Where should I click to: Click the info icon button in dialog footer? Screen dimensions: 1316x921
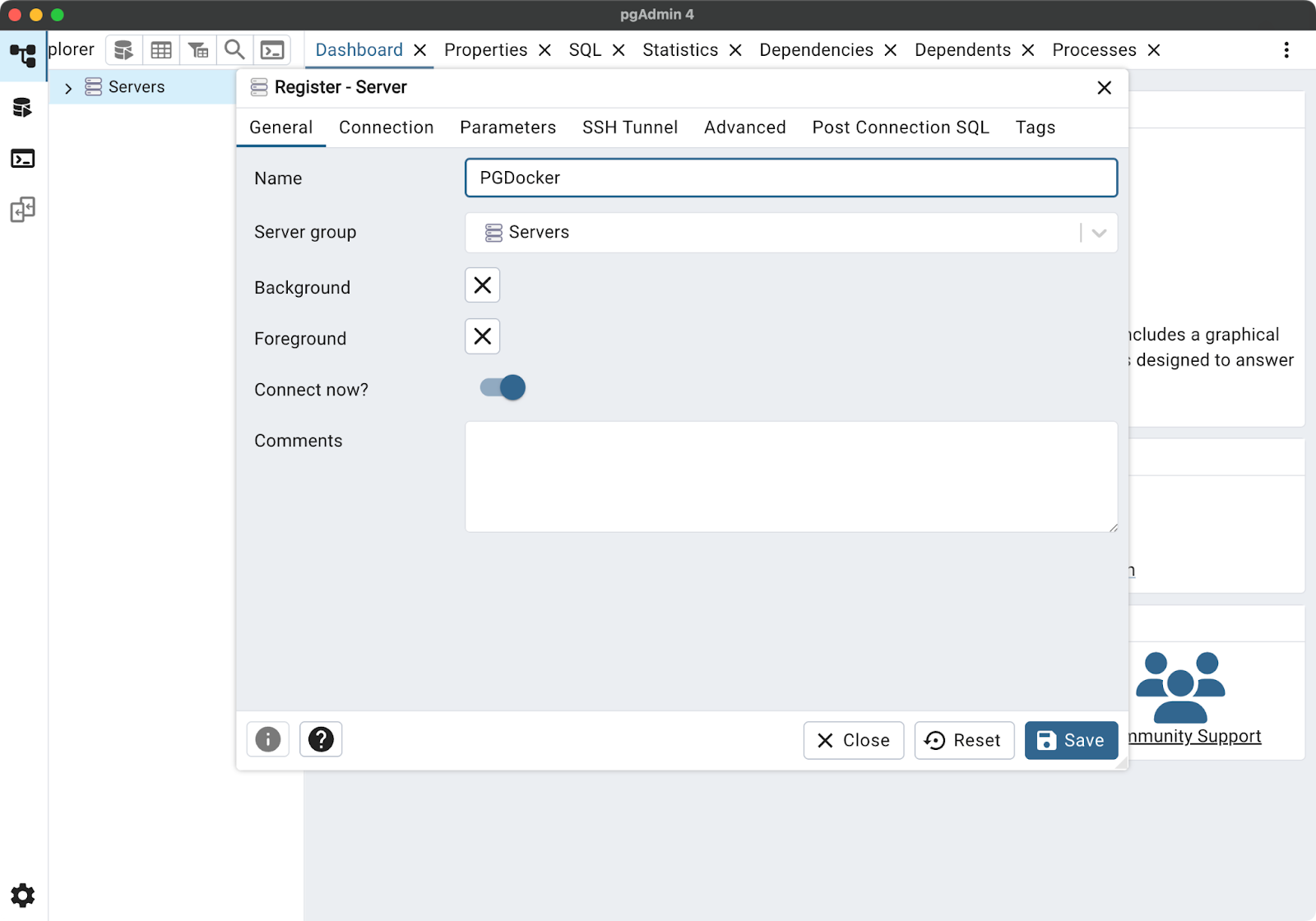268,739
